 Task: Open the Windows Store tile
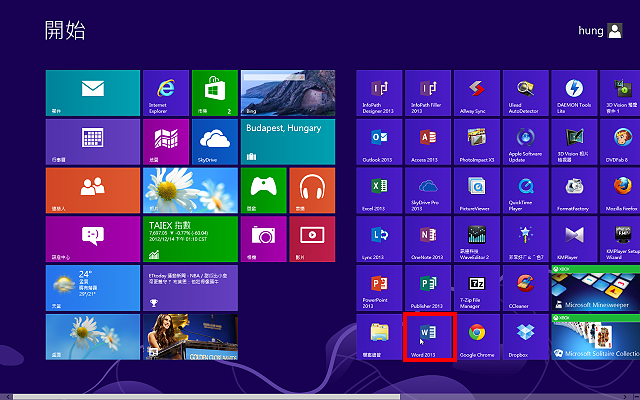pyautogui.click(x=215, y=93)
